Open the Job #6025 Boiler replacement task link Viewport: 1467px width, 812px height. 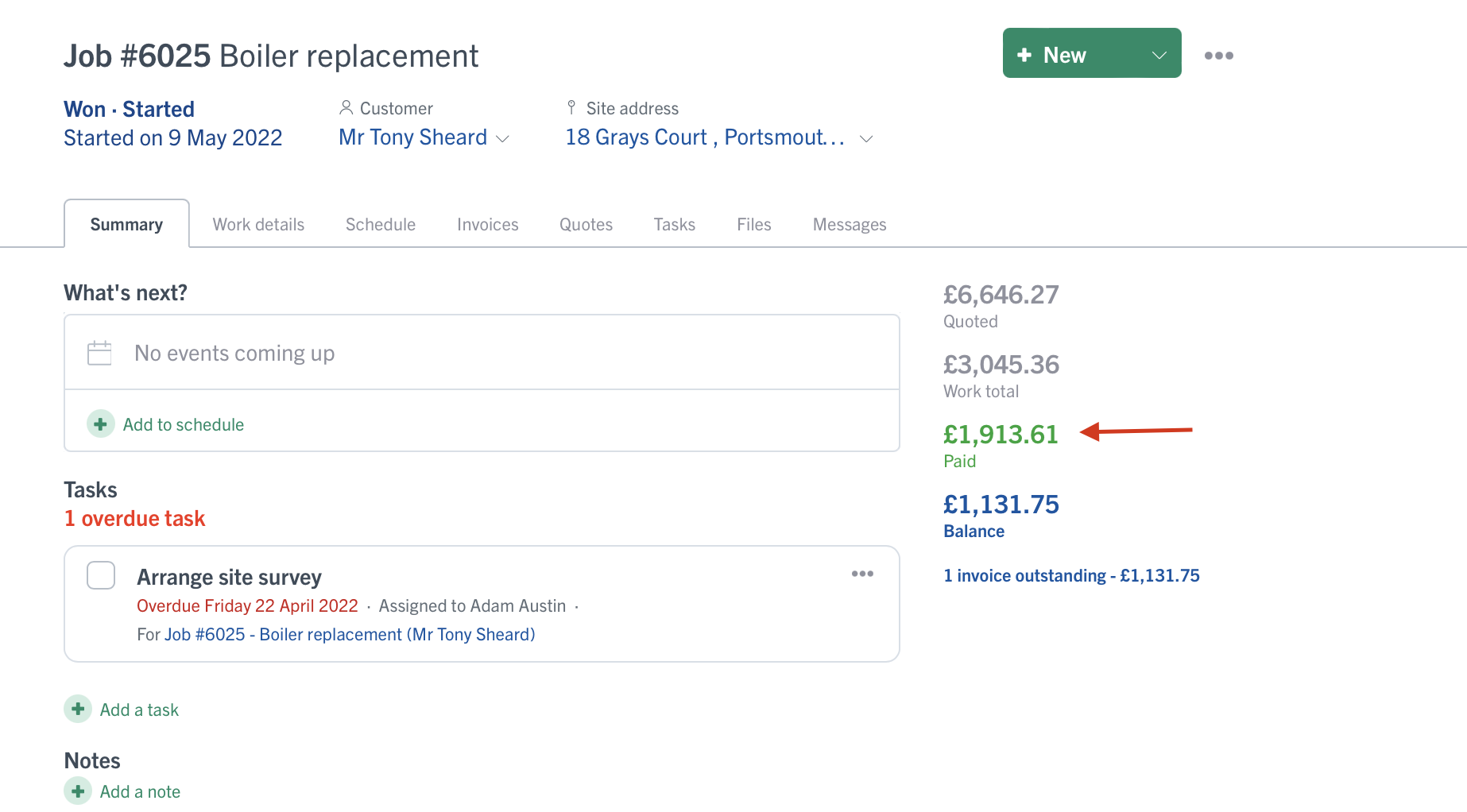(x=350, y=634)
